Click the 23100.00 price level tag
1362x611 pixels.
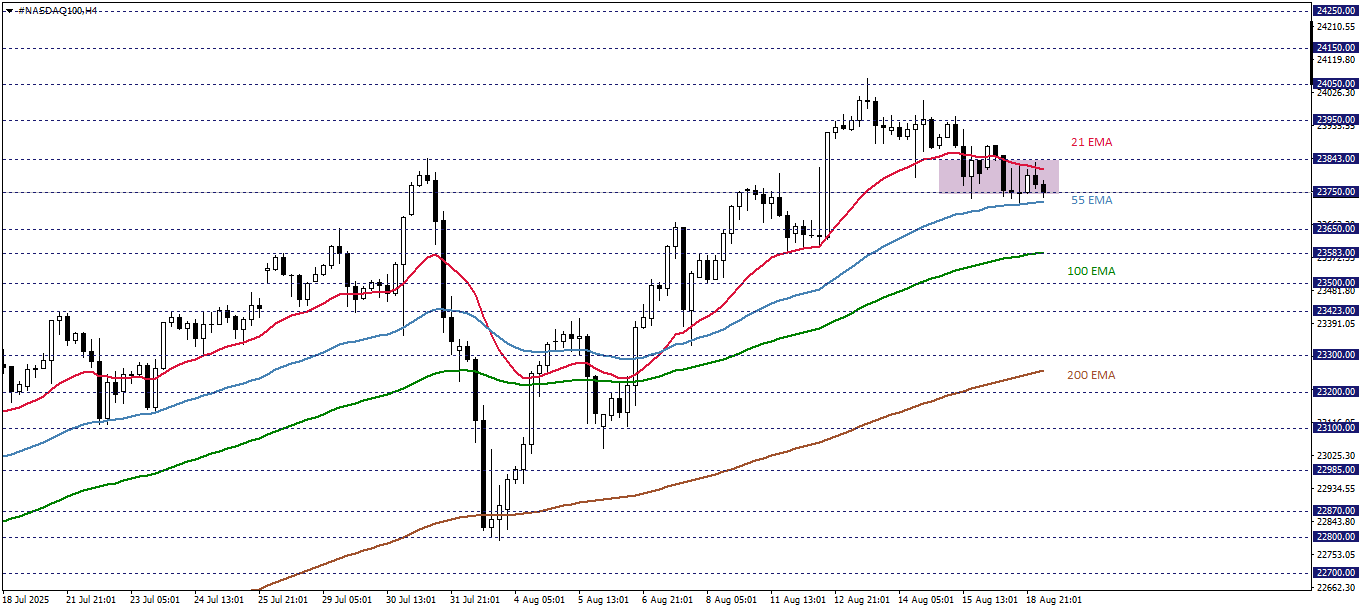point(1336,427)
